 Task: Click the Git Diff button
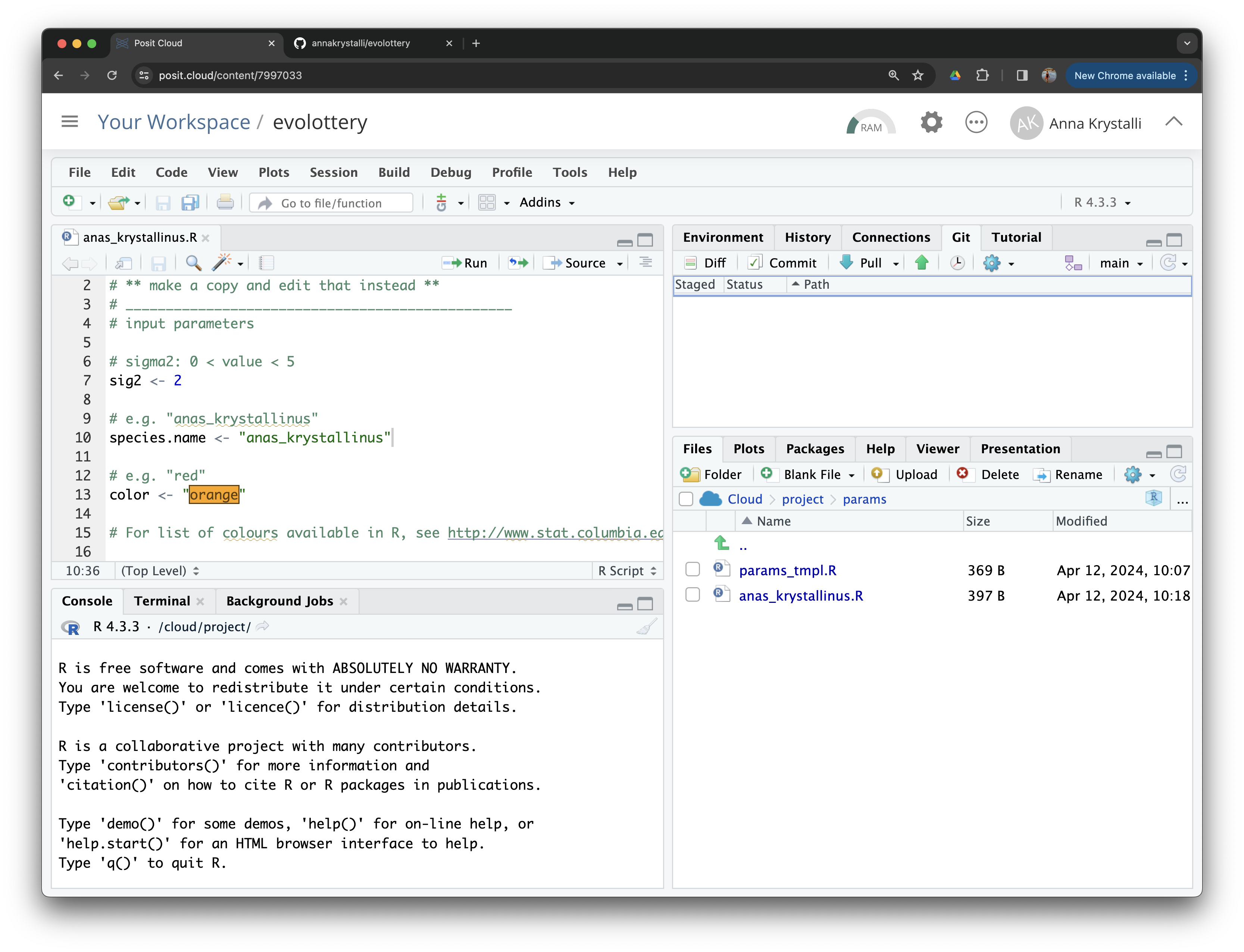(706, 263)
